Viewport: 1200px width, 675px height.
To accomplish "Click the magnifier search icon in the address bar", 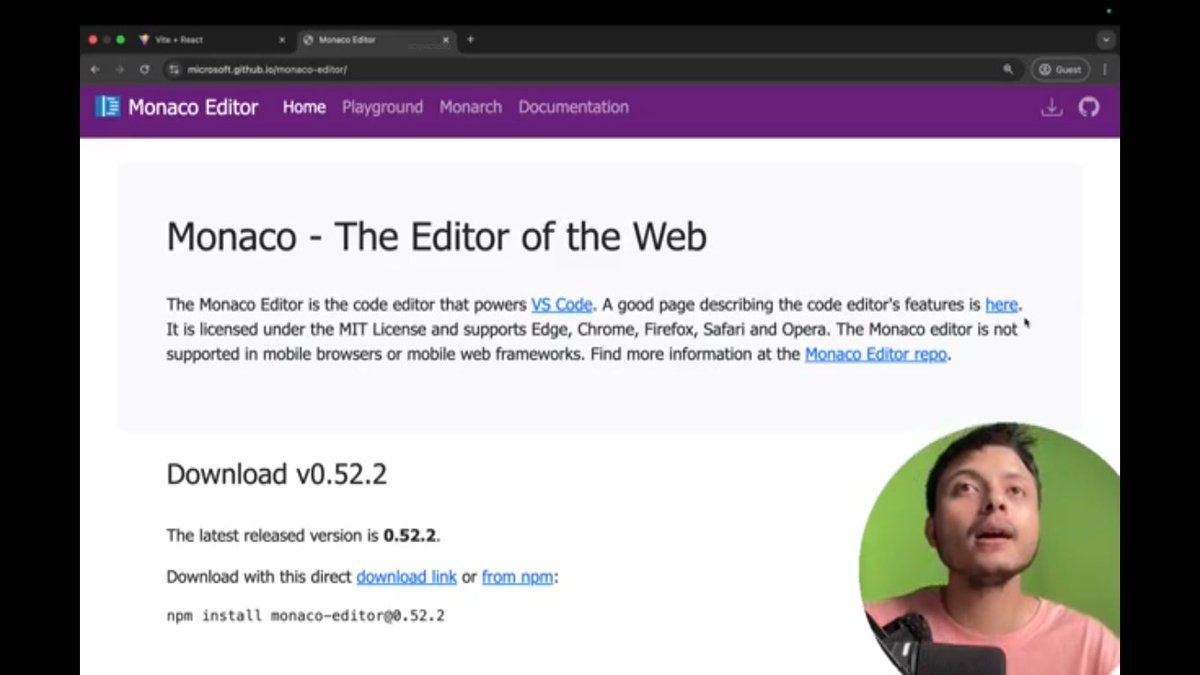I will pos(1009,69).
